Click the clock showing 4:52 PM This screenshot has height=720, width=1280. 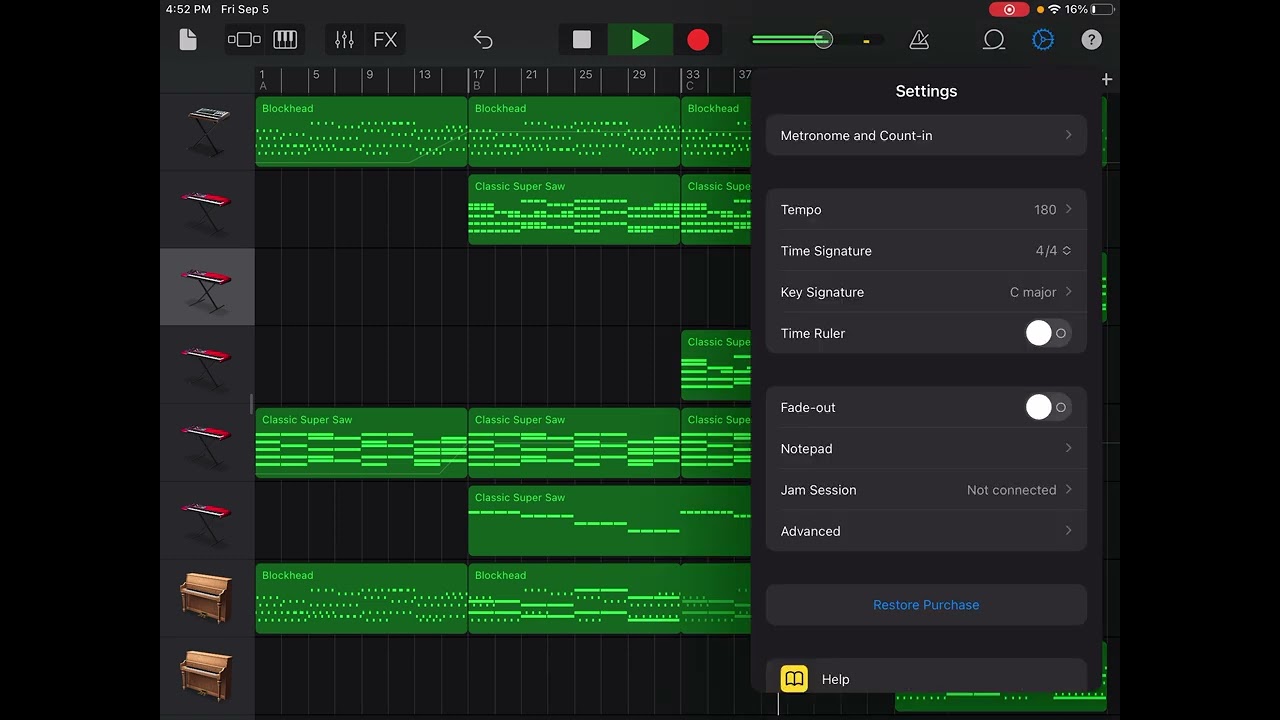click(188, 9)
